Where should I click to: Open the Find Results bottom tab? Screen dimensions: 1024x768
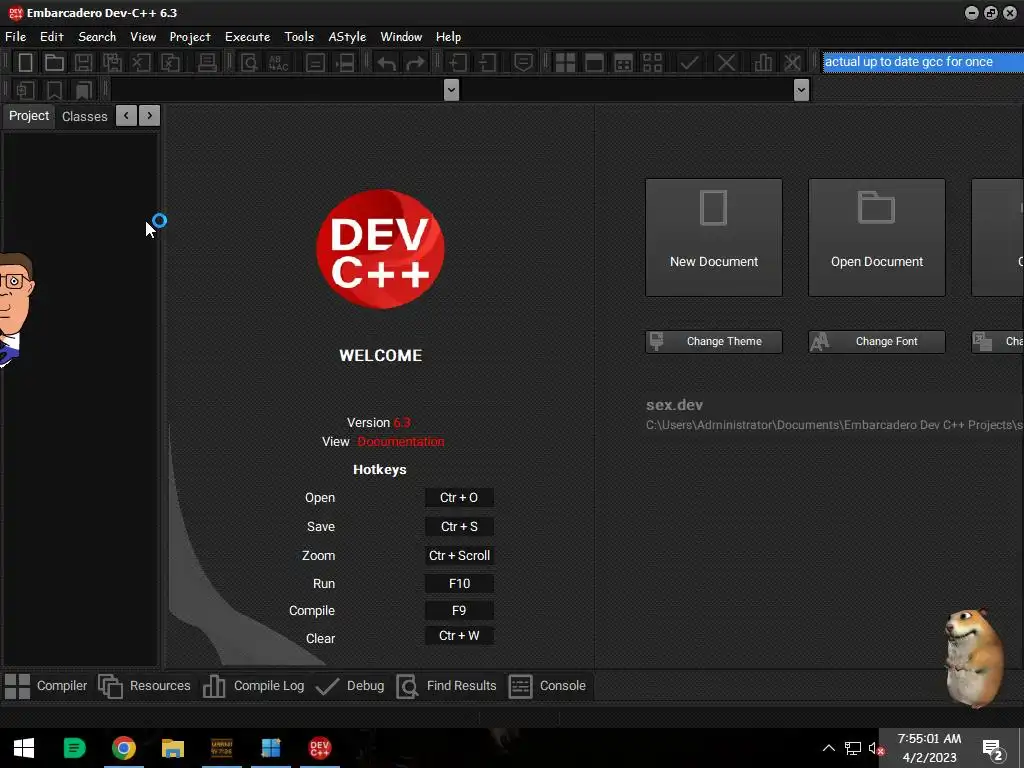pyautogui.click(x=447, y=686)
